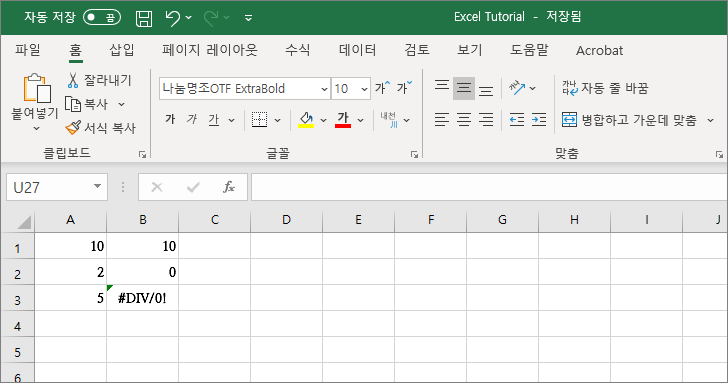Open the Name Box dropdown arrow
728x383 pixels.
(x=98, y=187)
